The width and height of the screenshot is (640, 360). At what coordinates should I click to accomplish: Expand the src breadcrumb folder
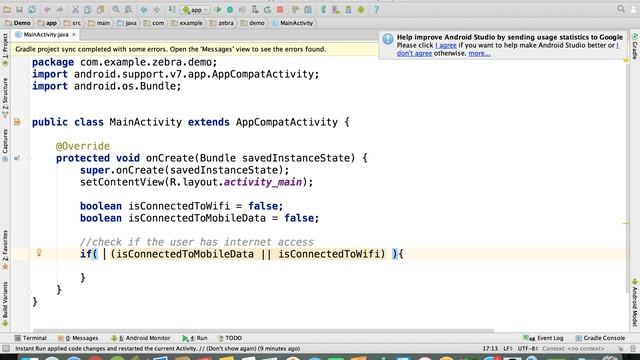tap(73, 23)
